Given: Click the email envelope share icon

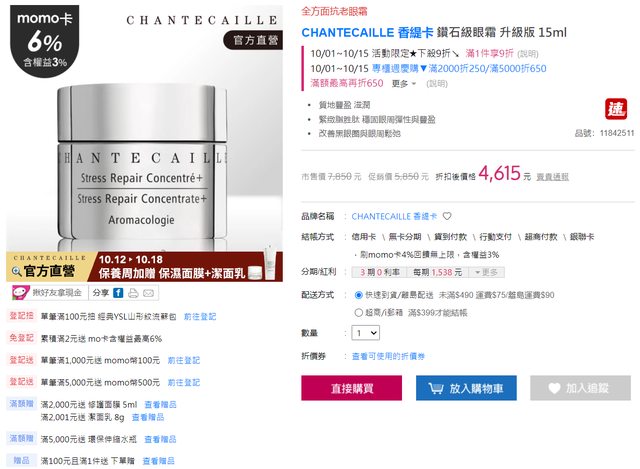Looking at the screenshot, I should pyautogui.click(x=148, y=293).
